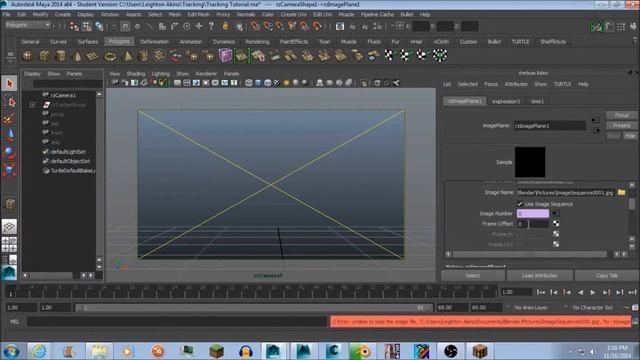Viewport: 640px width, 360px height.
Task: Toggle Use Image Sequence checkbox
Action: pyautogui.click(x=520, y=204)
